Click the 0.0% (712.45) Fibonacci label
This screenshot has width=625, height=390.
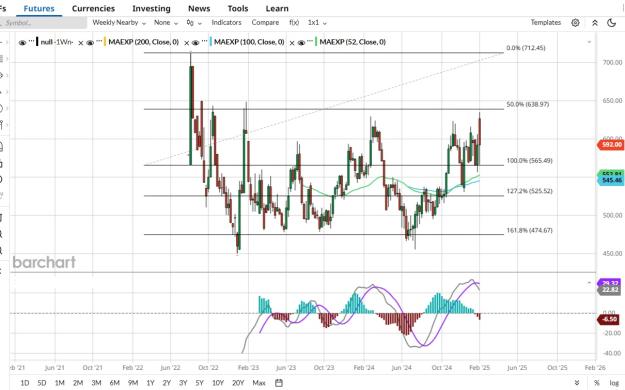pyautogui.click(x=526, y=48)
